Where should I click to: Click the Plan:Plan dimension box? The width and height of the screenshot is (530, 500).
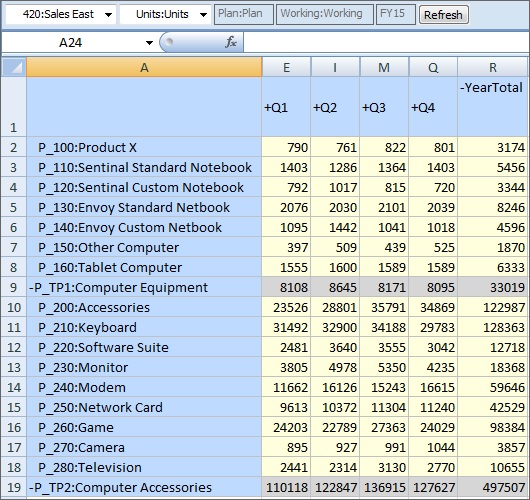point(243,15)
